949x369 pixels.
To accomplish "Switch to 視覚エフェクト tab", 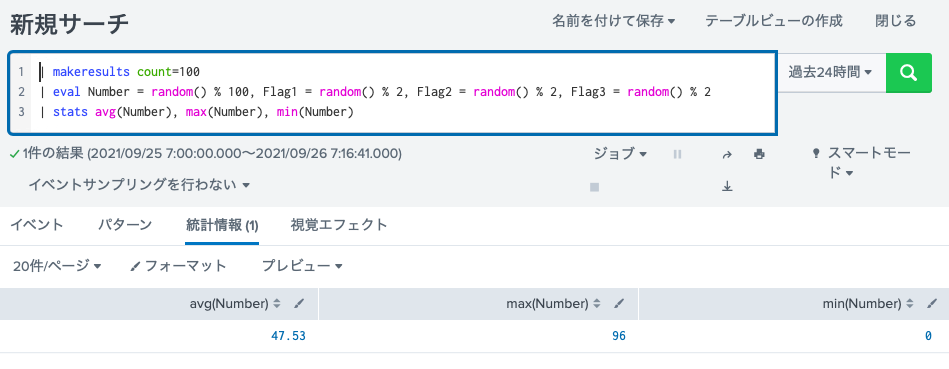I will click(339, 225).
